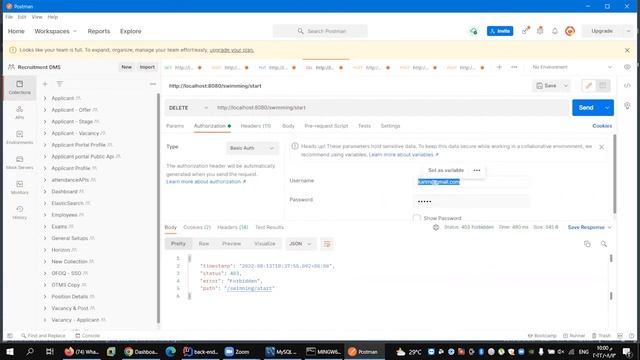Open the JSON format dropdown
The image size is (640, 360).
[300, 244]
